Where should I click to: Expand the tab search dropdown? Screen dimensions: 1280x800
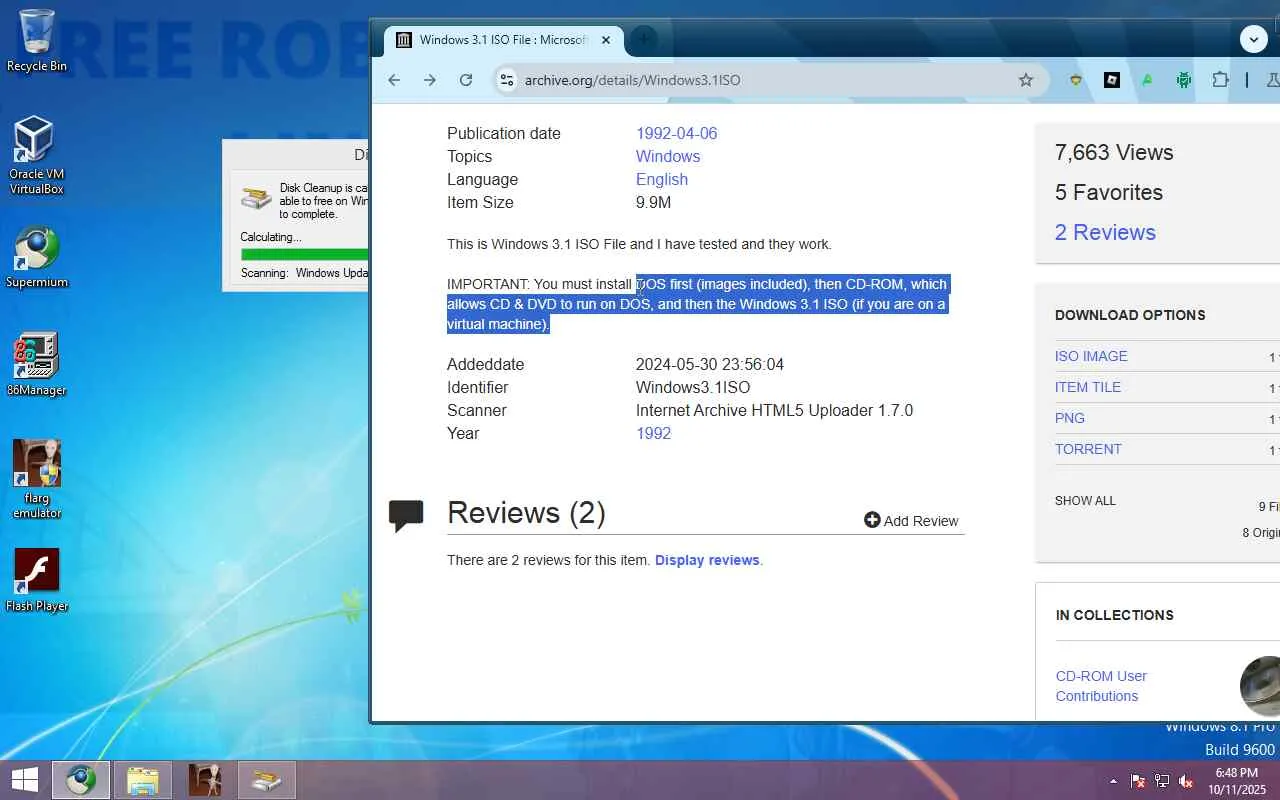click(1254, 40)
